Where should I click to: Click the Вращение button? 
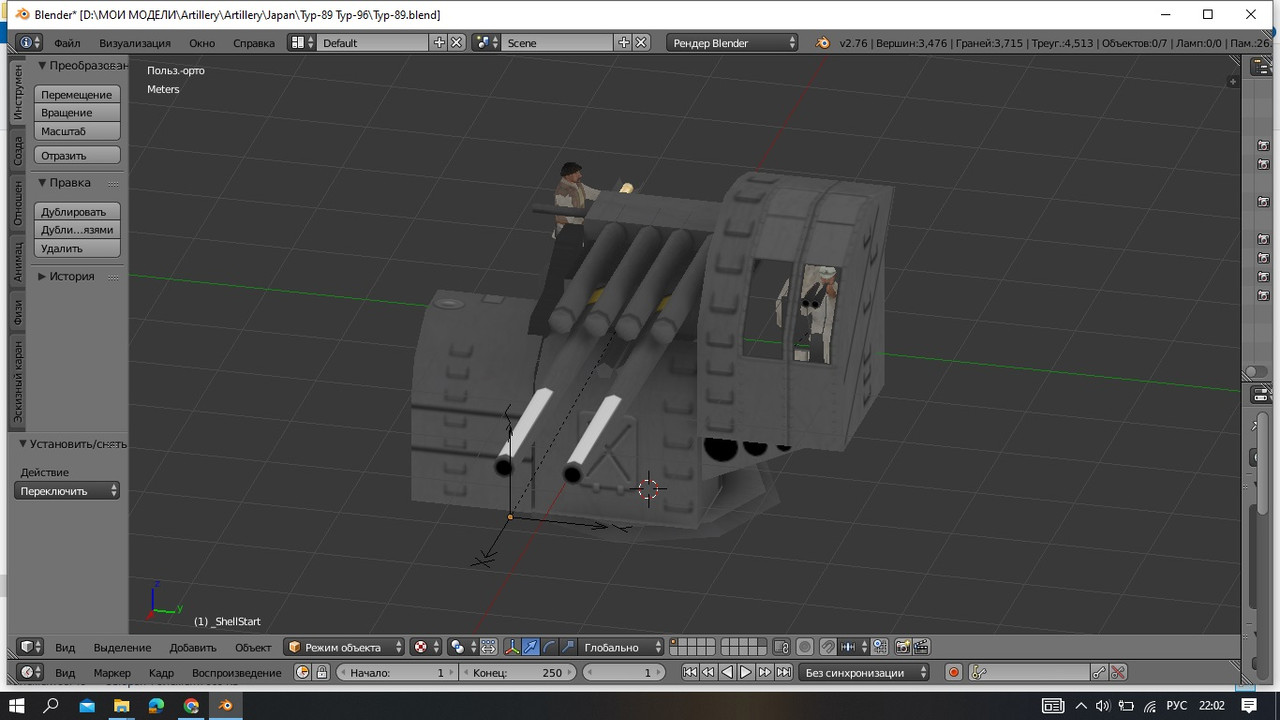[x=77, y=113]
